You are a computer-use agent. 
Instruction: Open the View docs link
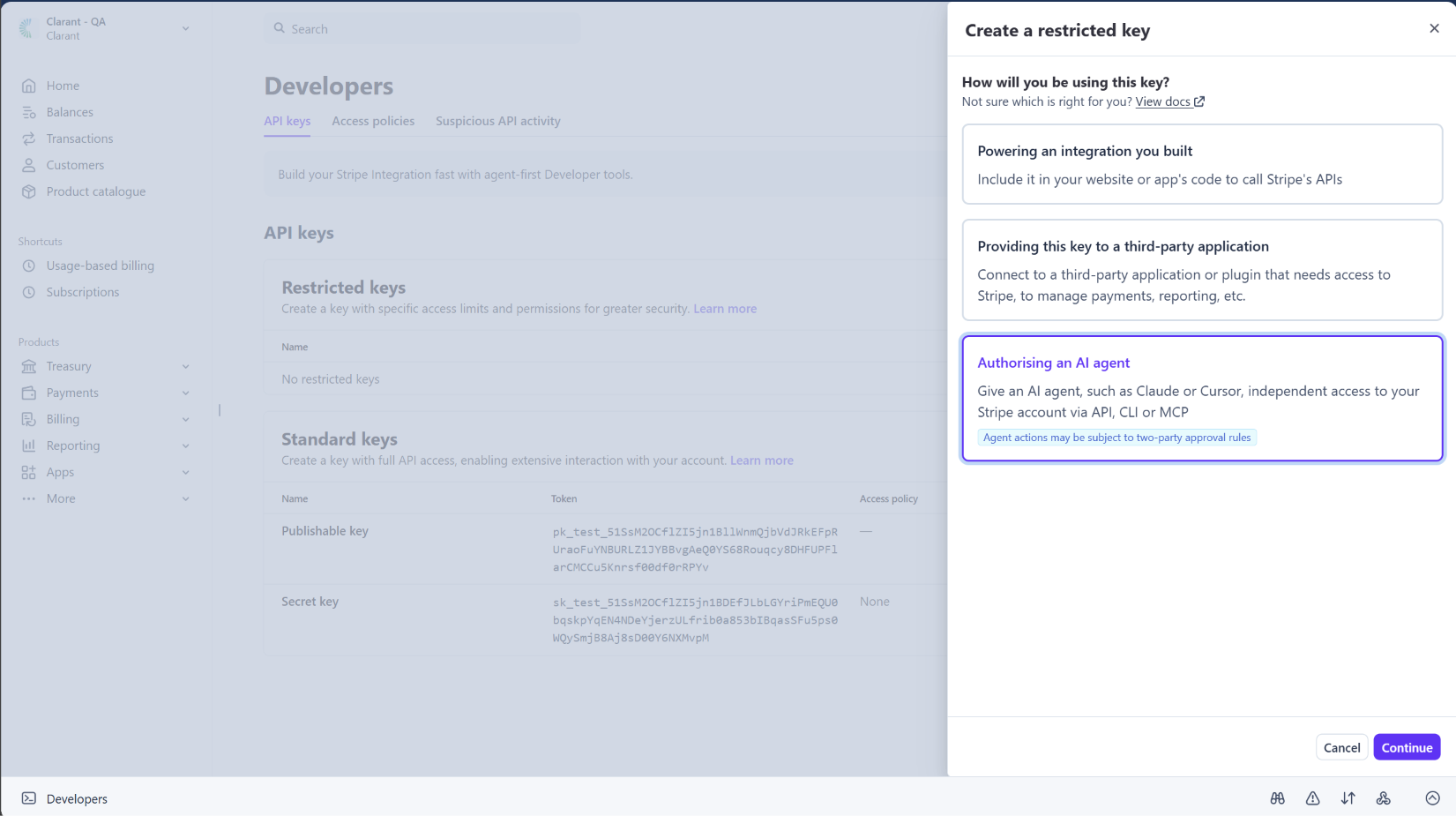(x=1169, y=101)
